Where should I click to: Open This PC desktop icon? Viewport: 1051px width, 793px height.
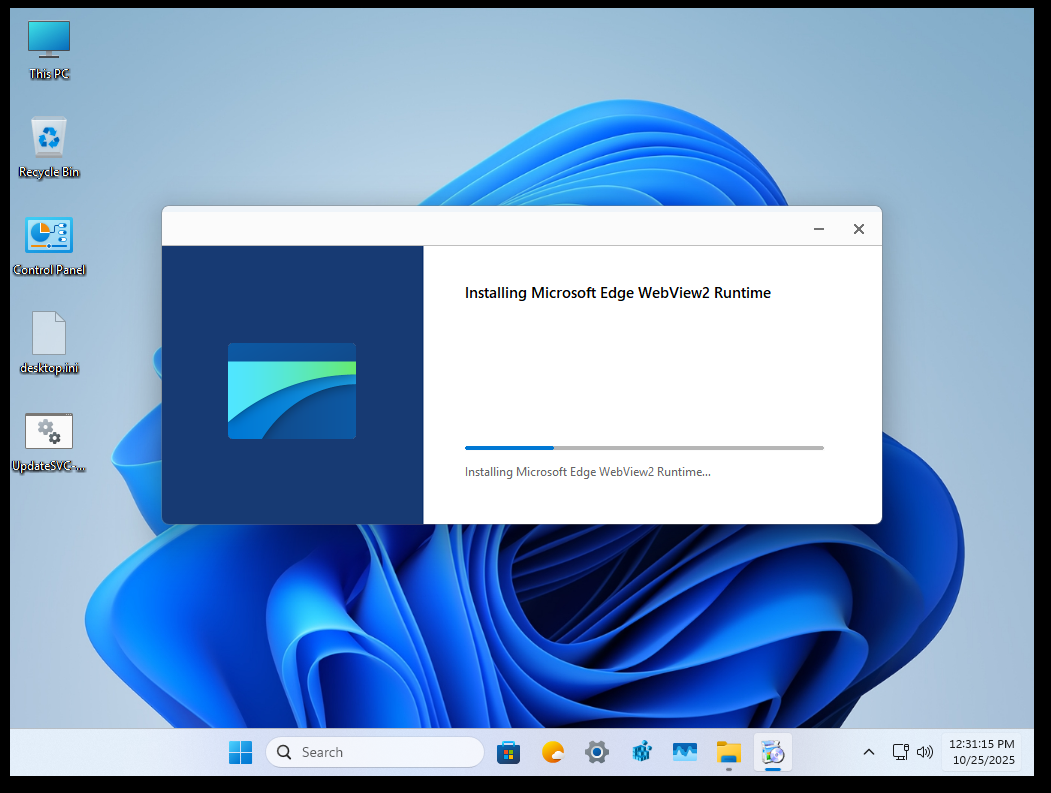tap(49, 50)
